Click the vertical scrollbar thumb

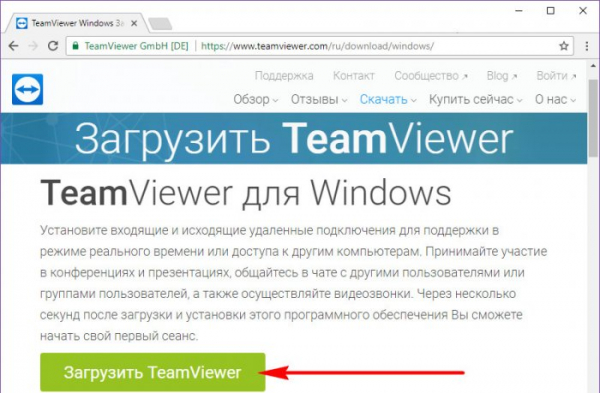(593, 118)
